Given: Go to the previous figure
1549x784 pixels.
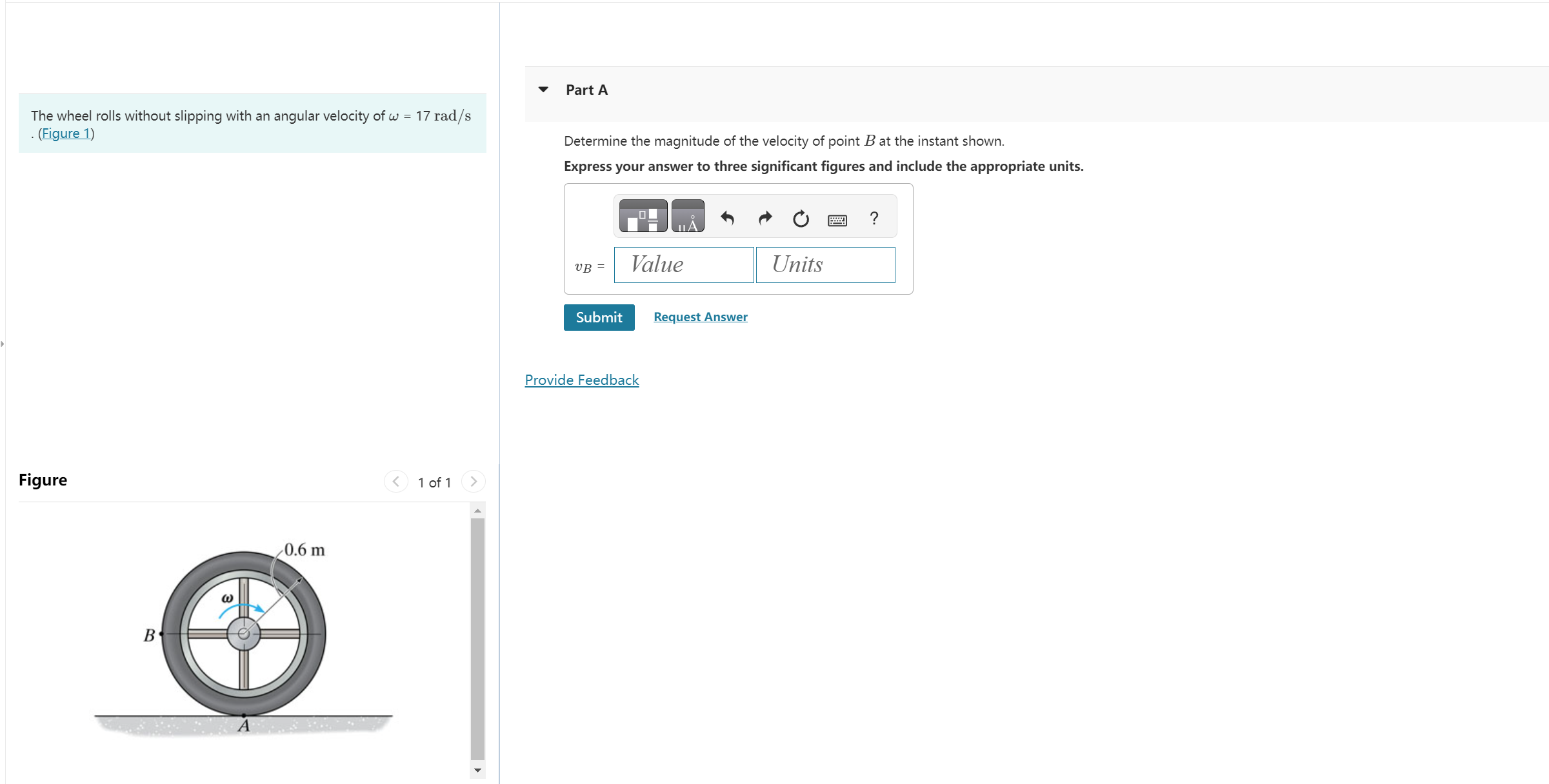Looking at the screenshot, I should coord(396,482).
